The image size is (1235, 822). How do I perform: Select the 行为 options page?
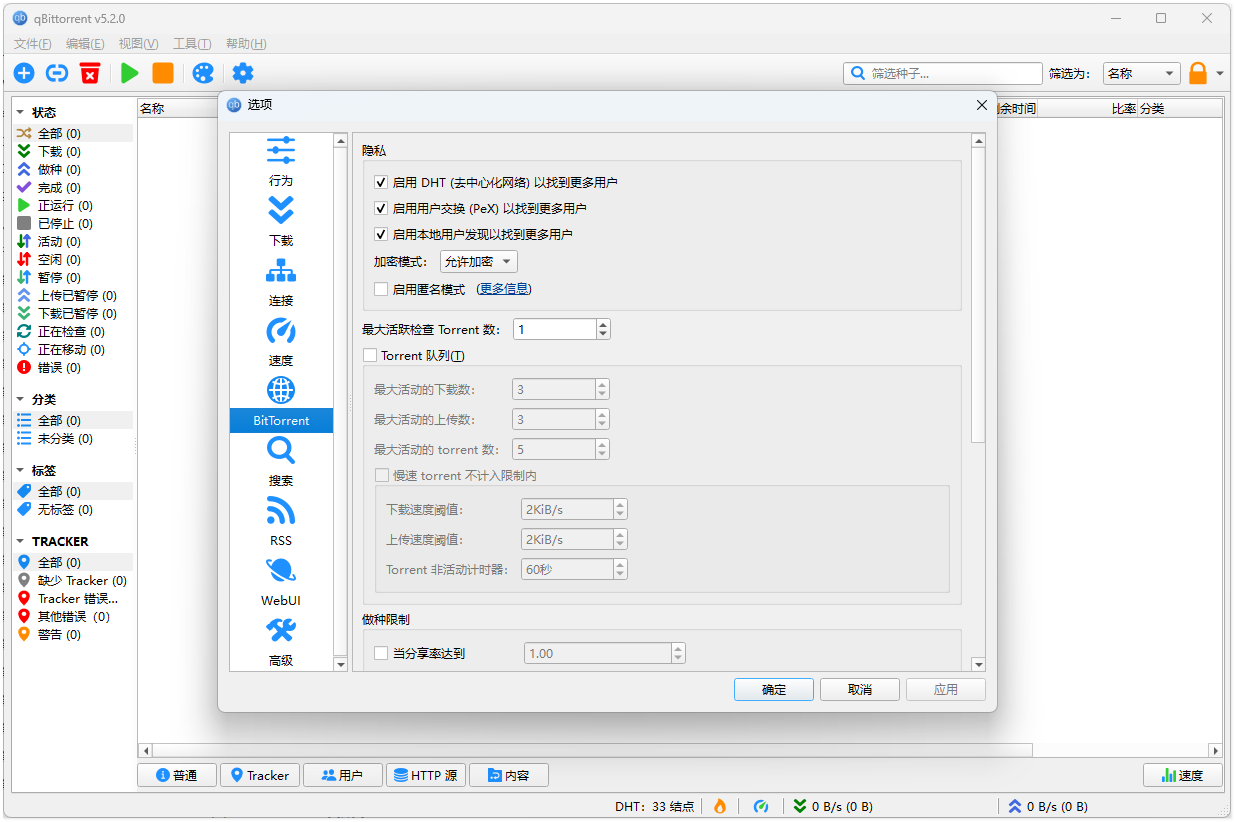(x=281, y=162)
